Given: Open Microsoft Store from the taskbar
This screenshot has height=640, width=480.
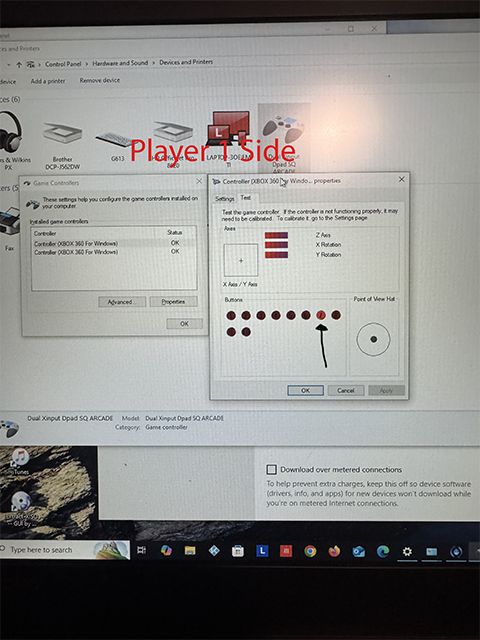Looking at the screenshot, I should (x=238, y=551).
